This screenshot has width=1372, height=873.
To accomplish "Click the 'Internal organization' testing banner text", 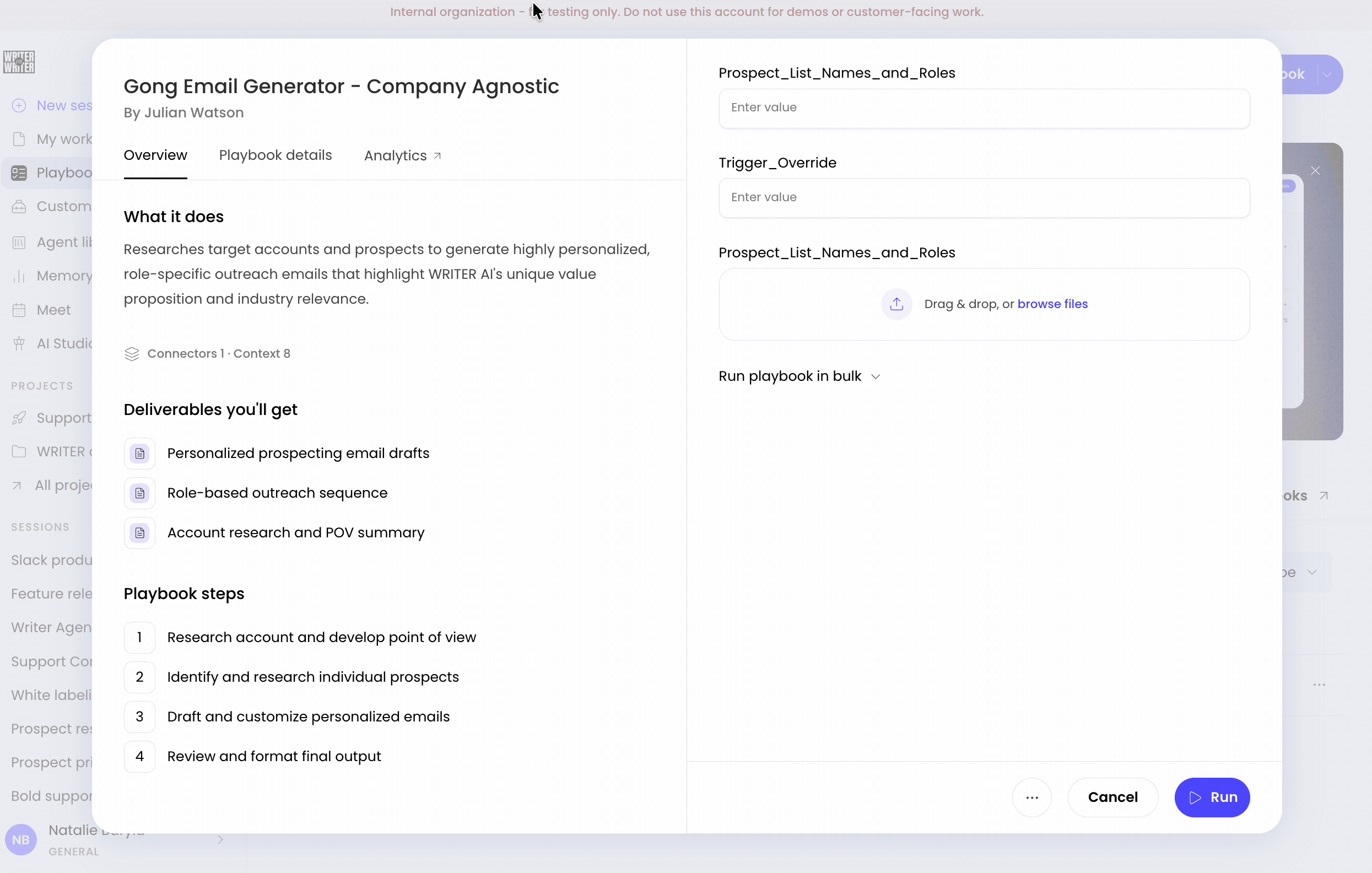I will pyautogui.click(x=687, y=12).
